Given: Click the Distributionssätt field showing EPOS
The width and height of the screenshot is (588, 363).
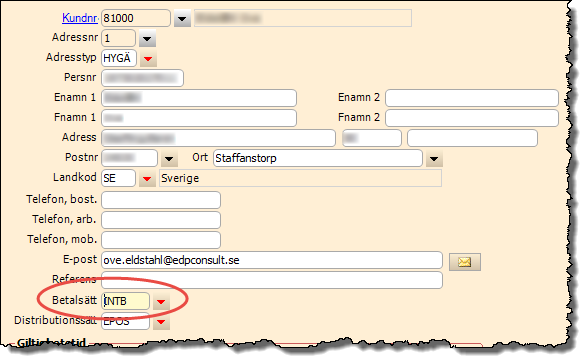Looking at the screenshot, I should (126, 321).
